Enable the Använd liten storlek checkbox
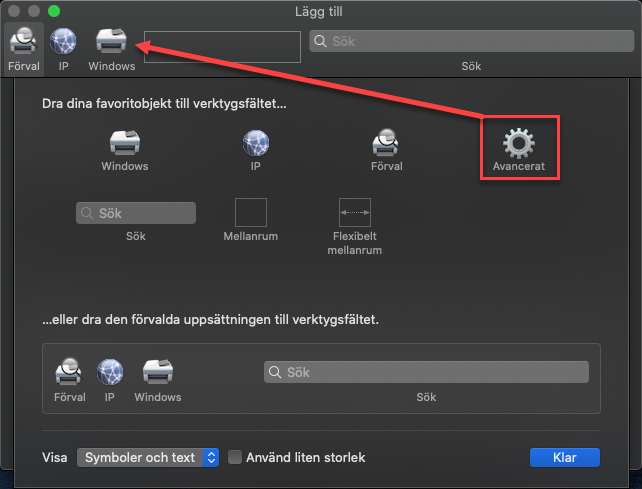The image size is (642, 489). [x=236, y=457]
